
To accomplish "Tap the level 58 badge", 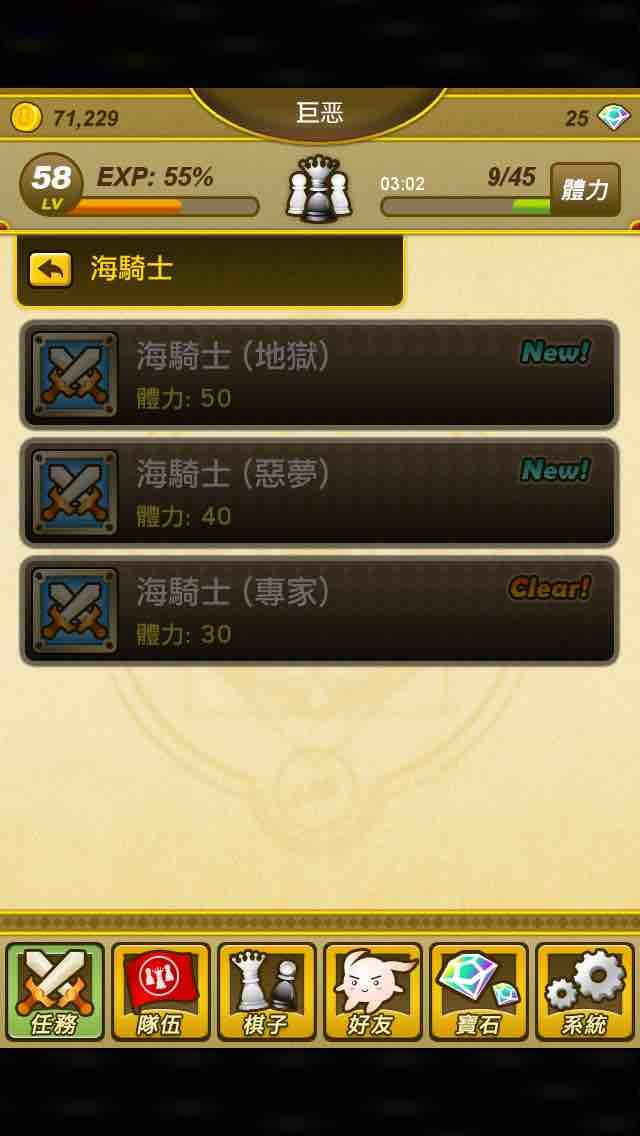I will pyautogui.click(x=51, y=184).
